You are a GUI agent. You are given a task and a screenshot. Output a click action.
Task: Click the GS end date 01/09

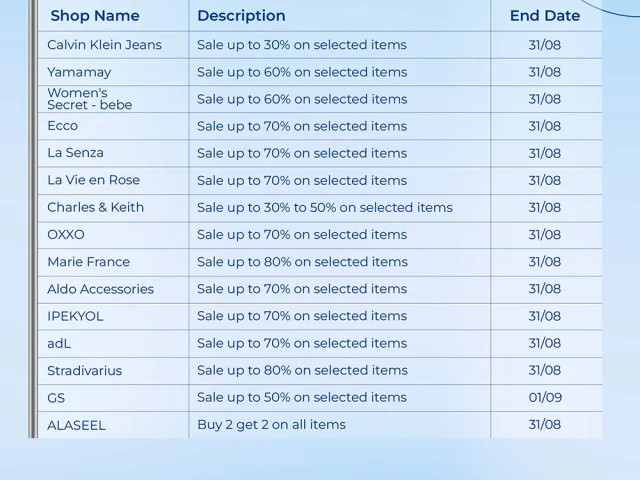[x=545, y=397]
